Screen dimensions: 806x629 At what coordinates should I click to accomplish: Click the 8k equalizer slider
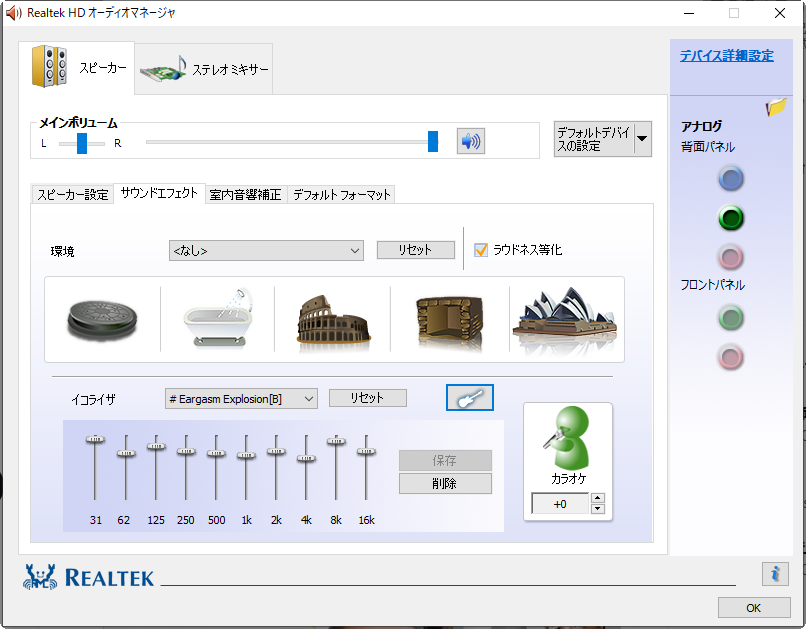tap(336, 441)
